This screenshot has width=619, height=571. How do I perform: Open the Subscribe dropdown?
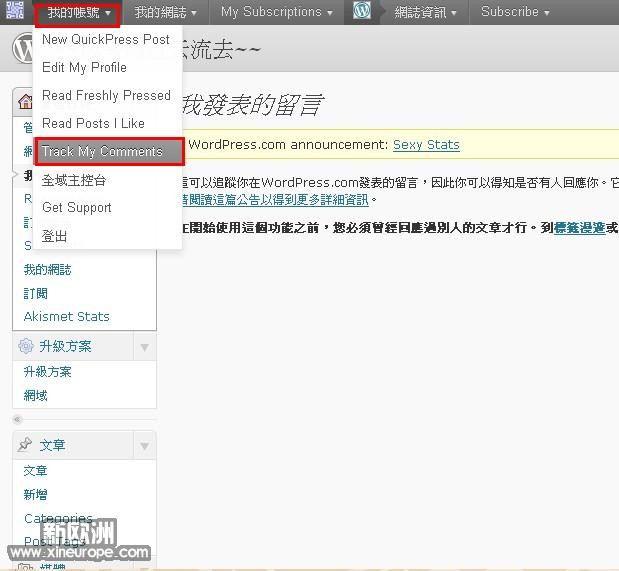click(x=515, y=12)
